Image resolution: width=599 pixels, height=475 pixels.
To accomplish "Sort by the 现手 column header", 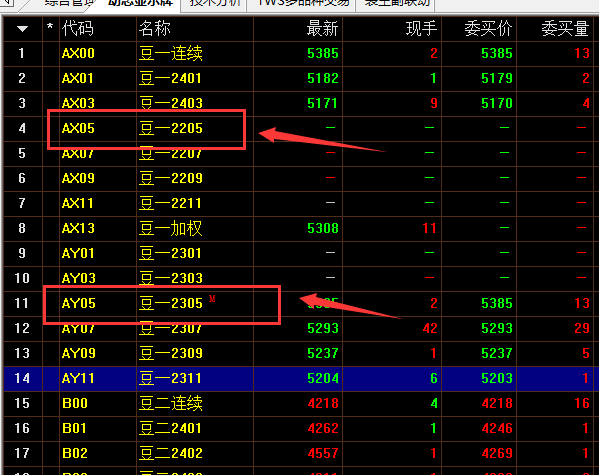I will [421, 29].
